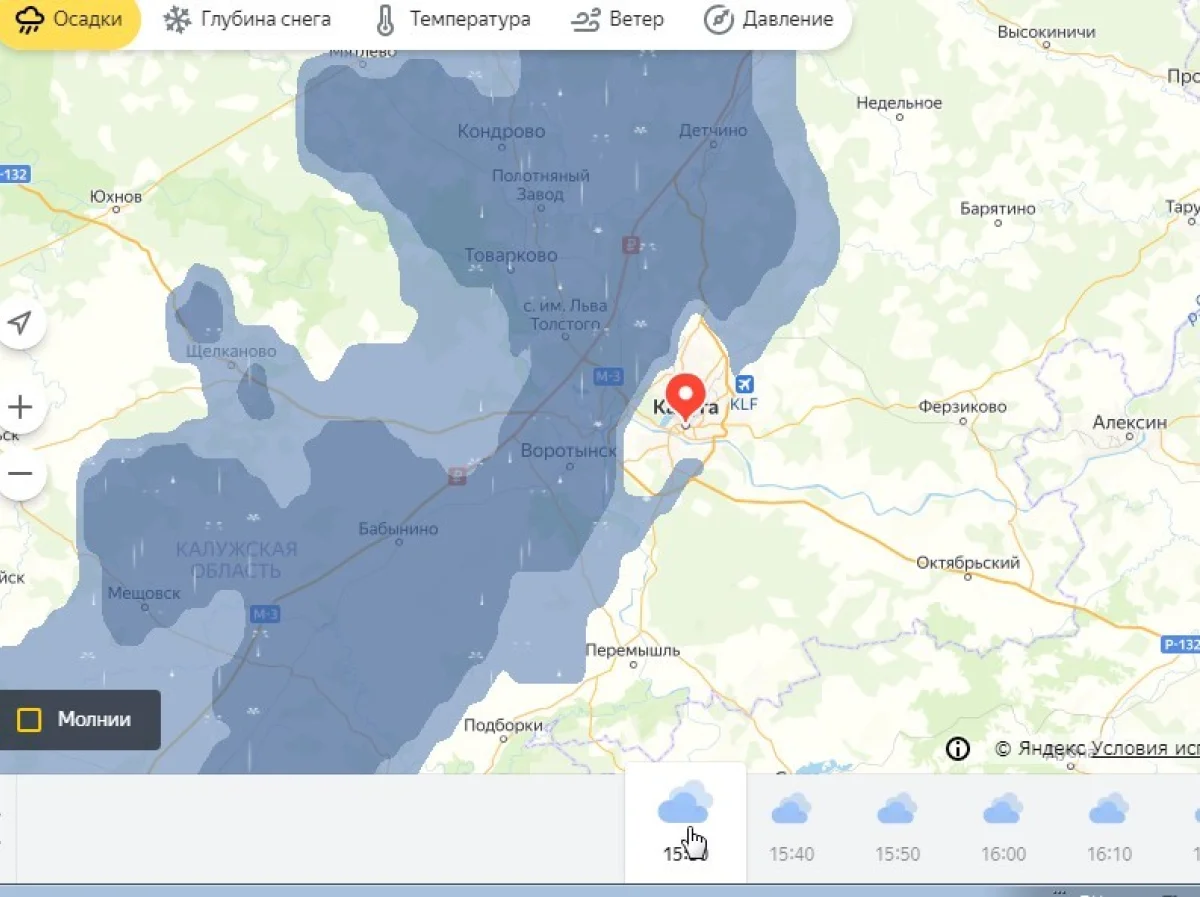
Task: Click the geolocation arrow icon
Action: [x=20, y=323]
